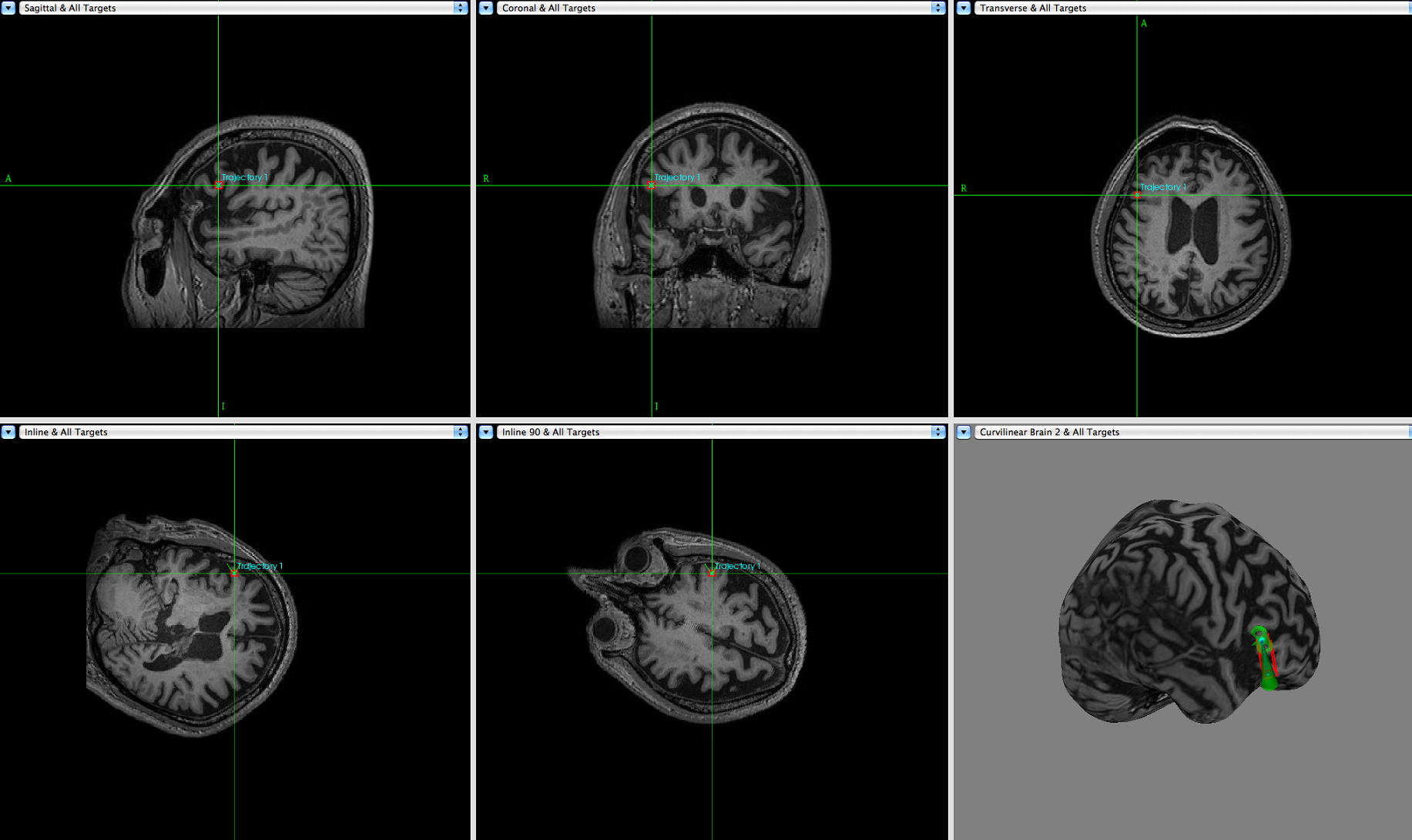Image resolution: width=1412 pixels, height=840 pixels.
Task: Expand the 'Transverse & All Targets' view selector
Action: [1192, 8]
